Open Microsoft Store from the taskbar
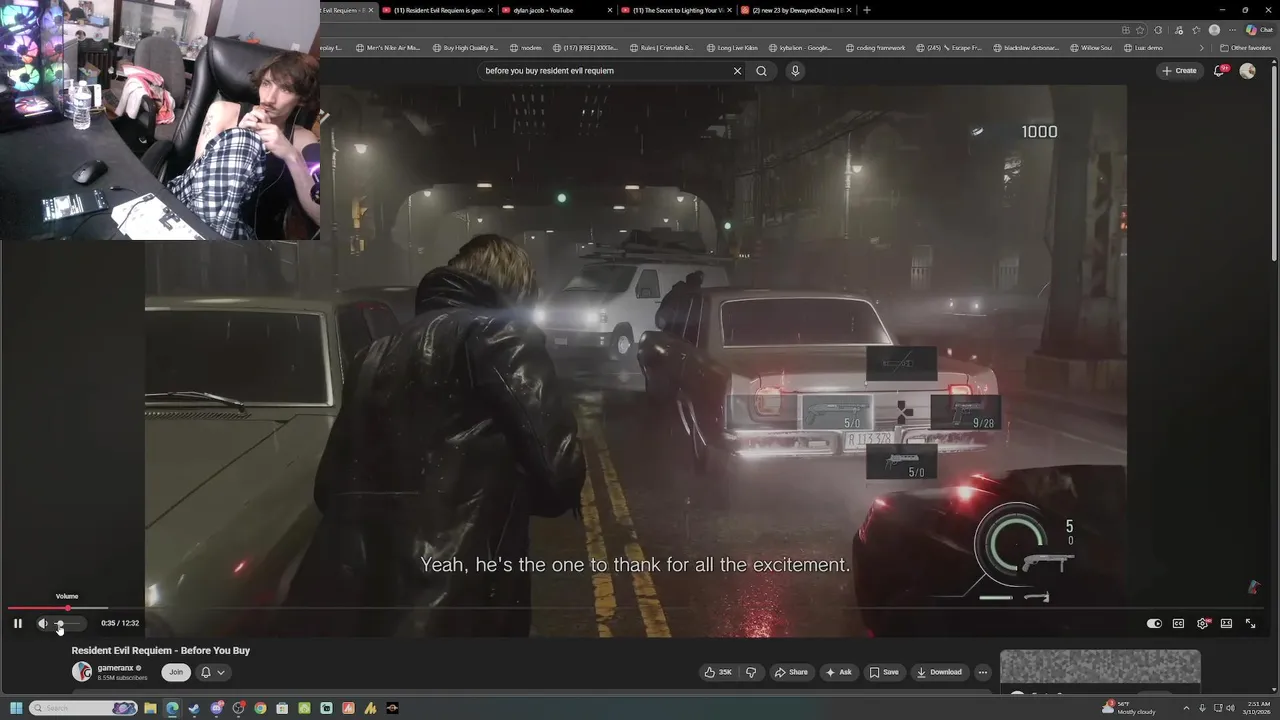 [x=282, y=708]
